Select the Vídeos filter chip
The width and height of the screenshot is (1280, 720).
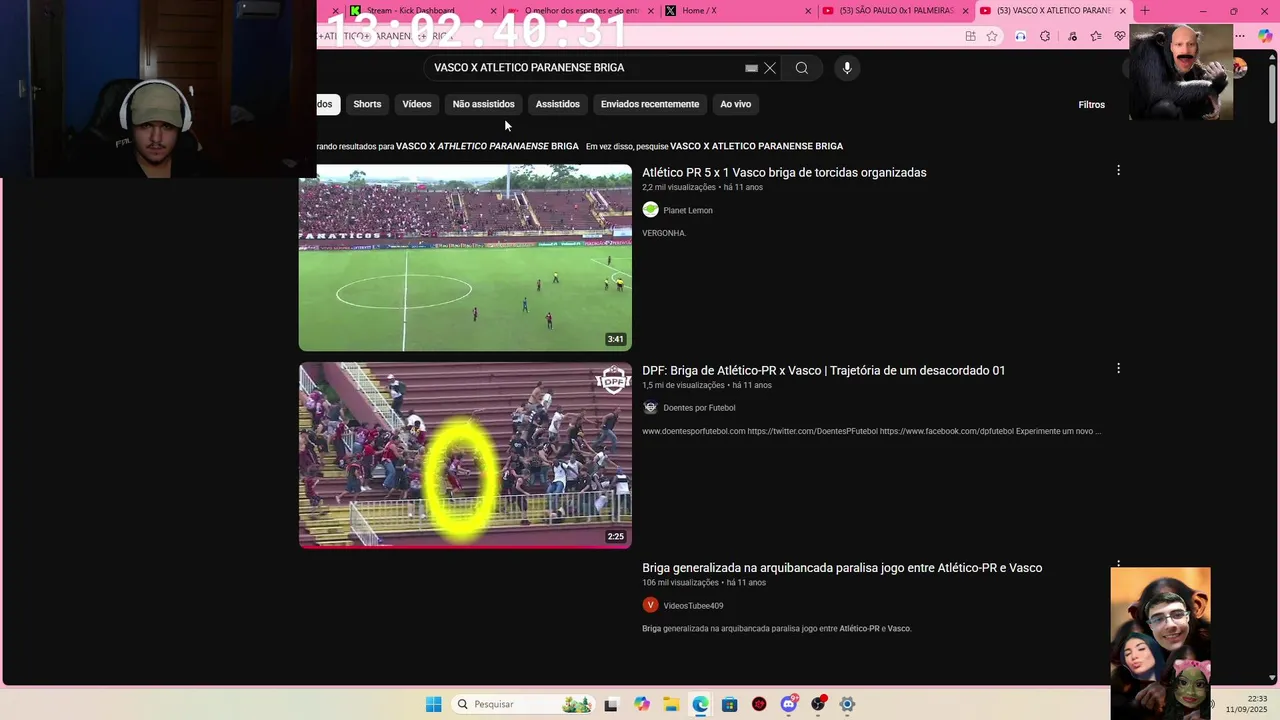pos(417,104)
